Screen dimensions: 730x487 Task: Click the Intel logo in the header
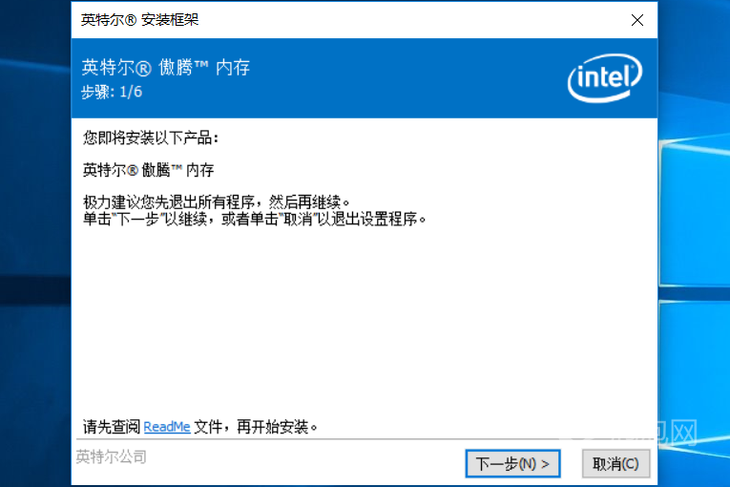[x=605, y=78]
